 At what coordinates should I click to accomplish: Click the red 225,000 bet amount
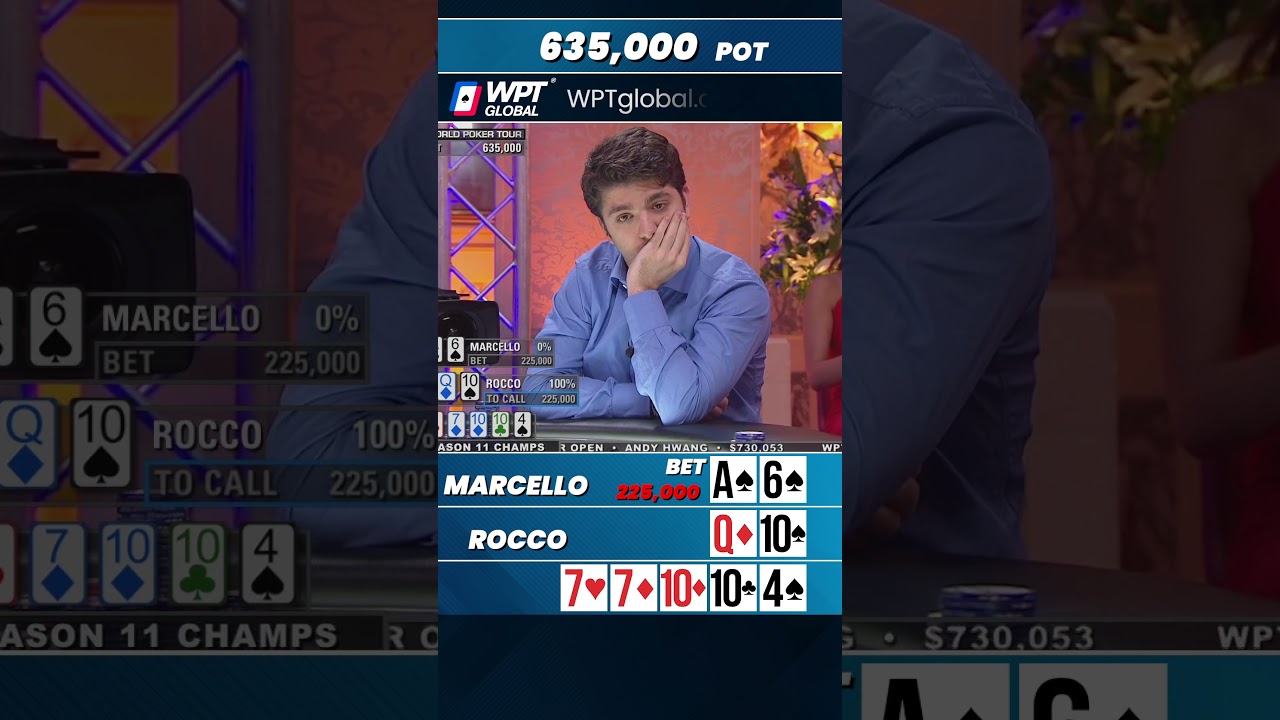658,492
